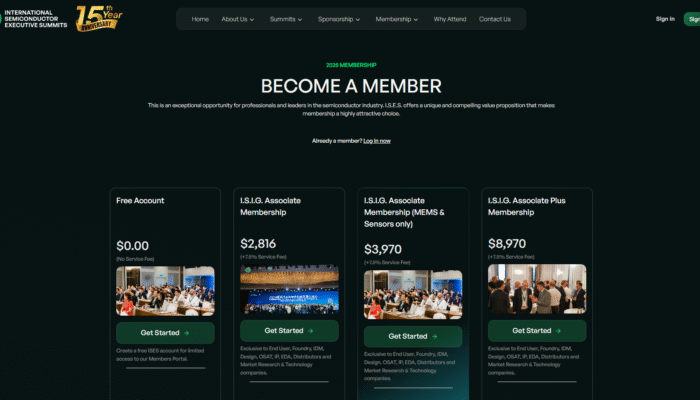
Task: Select Get Started for Free Account
Action: point(165,333)
